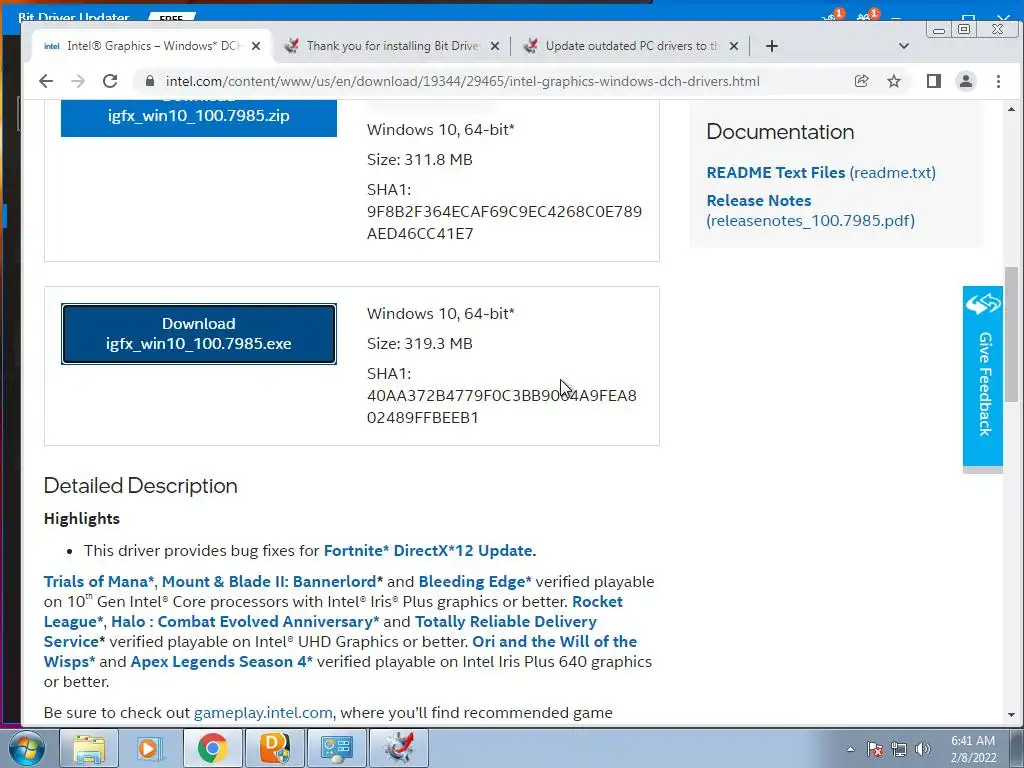This screenshot has height=768, width=1024.
Task: Open Trials of Mana link
Action: tap(99, 582)
